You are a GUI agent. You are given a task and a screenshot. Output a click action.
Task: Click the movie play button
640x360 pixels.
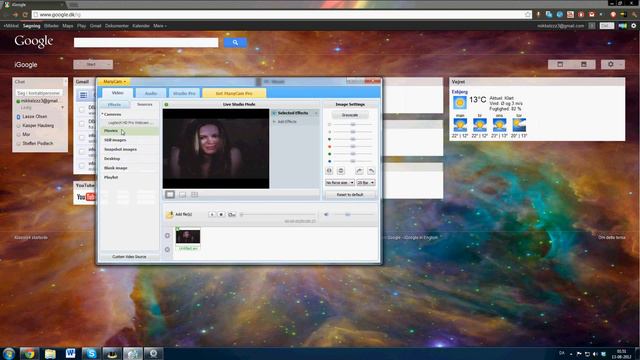point(212,214)
